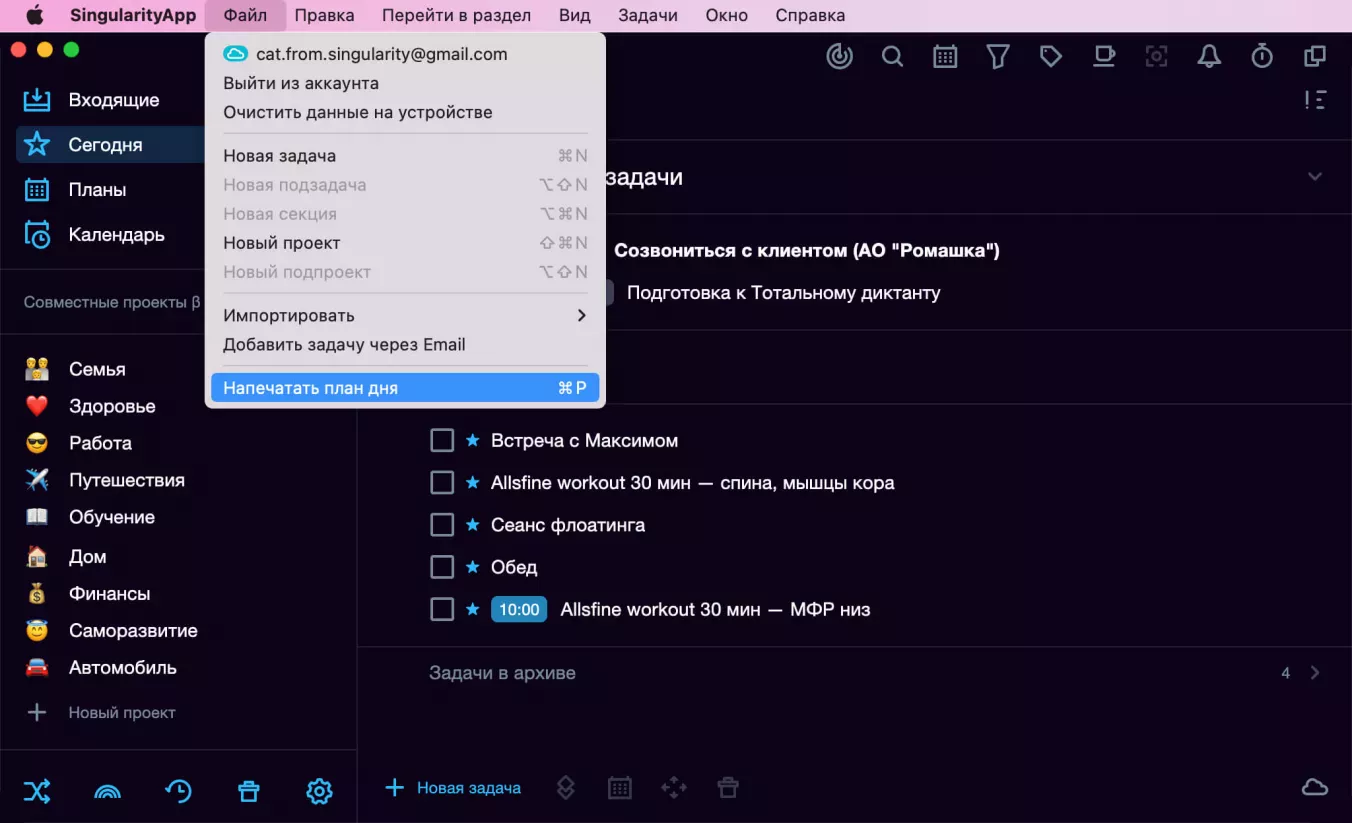Click the archive icon in bottom task bar
Viewport: 1352px width, 823px height.
tap(728, 788)
